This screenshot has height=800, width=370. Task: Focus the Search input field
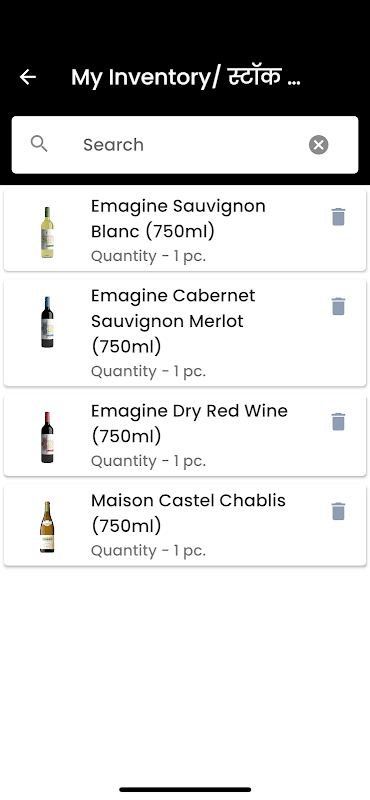pyautogui.click(x=185, y=145)
